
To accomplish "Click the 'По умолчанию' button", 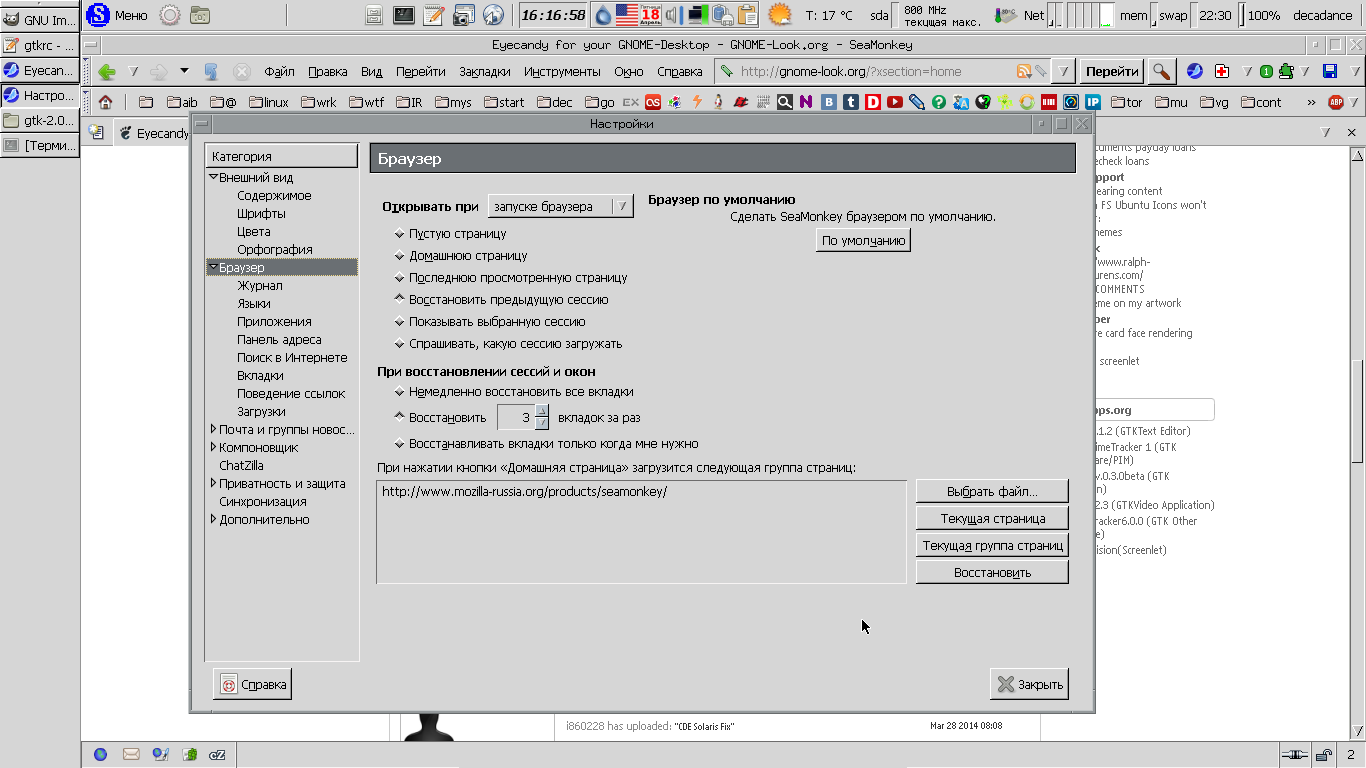I will [863, 240].
